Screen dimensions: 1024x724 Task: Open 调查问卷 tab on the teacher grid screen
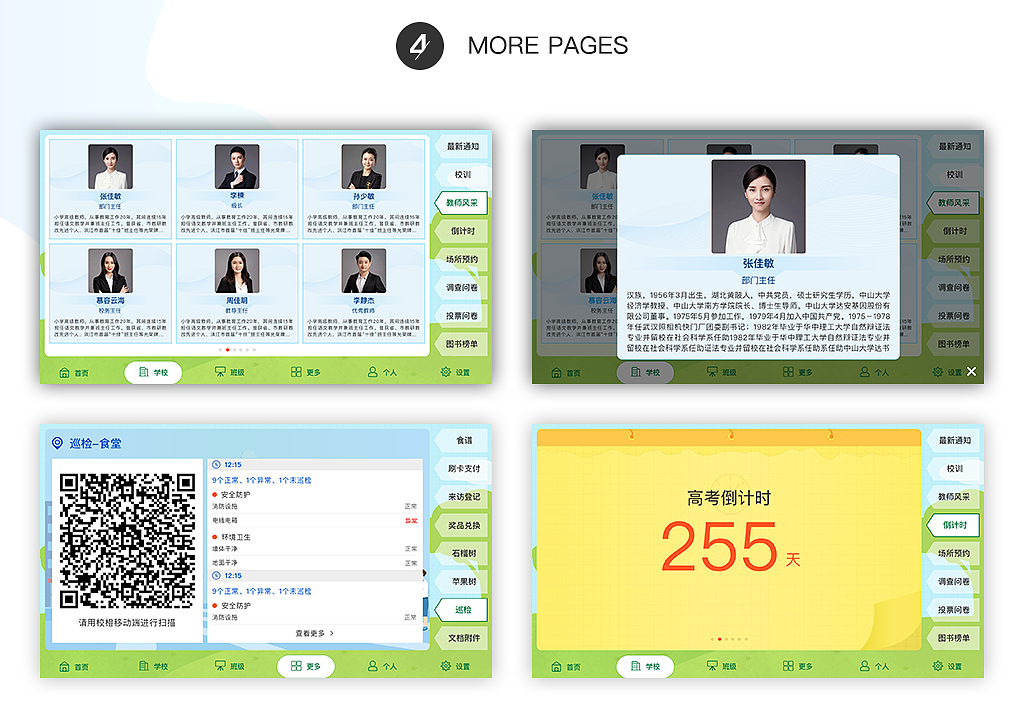[x=462, y=287]
